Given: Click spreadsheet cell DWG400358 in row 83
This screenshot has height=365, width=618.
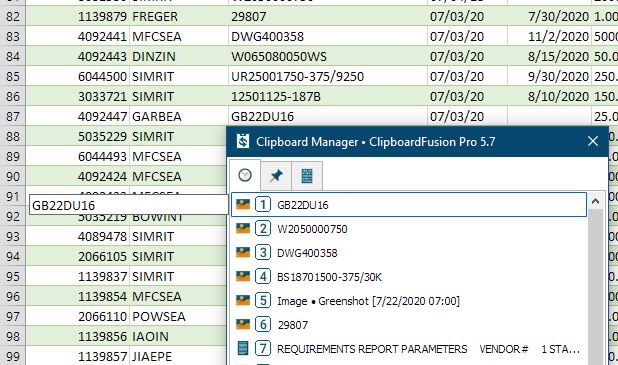Looking at the screenshot, I should click(x=328, y=37).
